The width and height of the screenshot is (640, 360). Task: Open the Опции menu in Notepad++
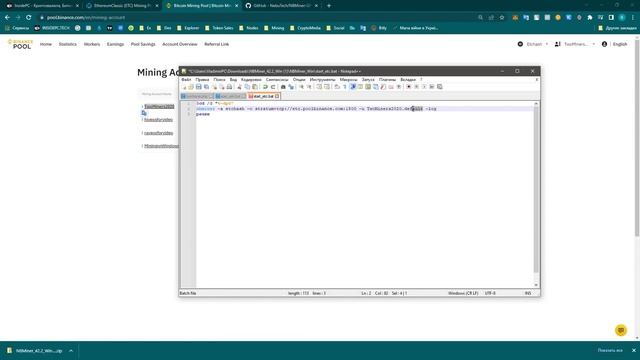click(x=299, y=80)
